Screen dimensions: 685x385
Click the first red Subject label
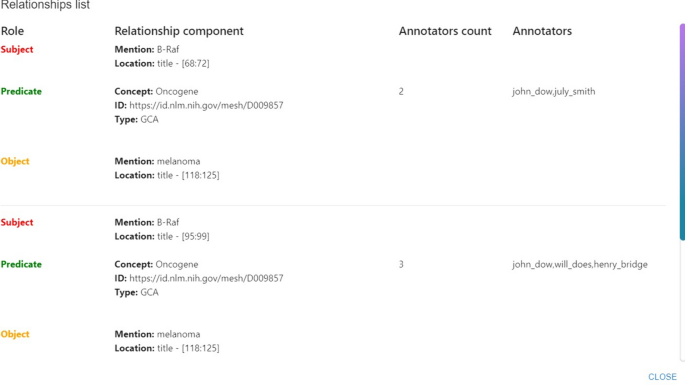[x=17, y=49]
